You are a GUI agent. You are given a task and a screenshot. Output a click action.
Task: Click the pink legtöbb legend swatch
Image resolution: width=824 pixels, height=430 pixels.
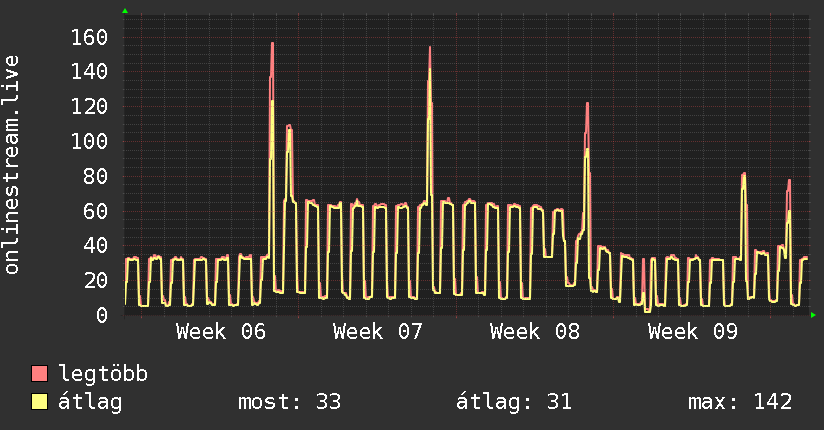tap(39, 373)
